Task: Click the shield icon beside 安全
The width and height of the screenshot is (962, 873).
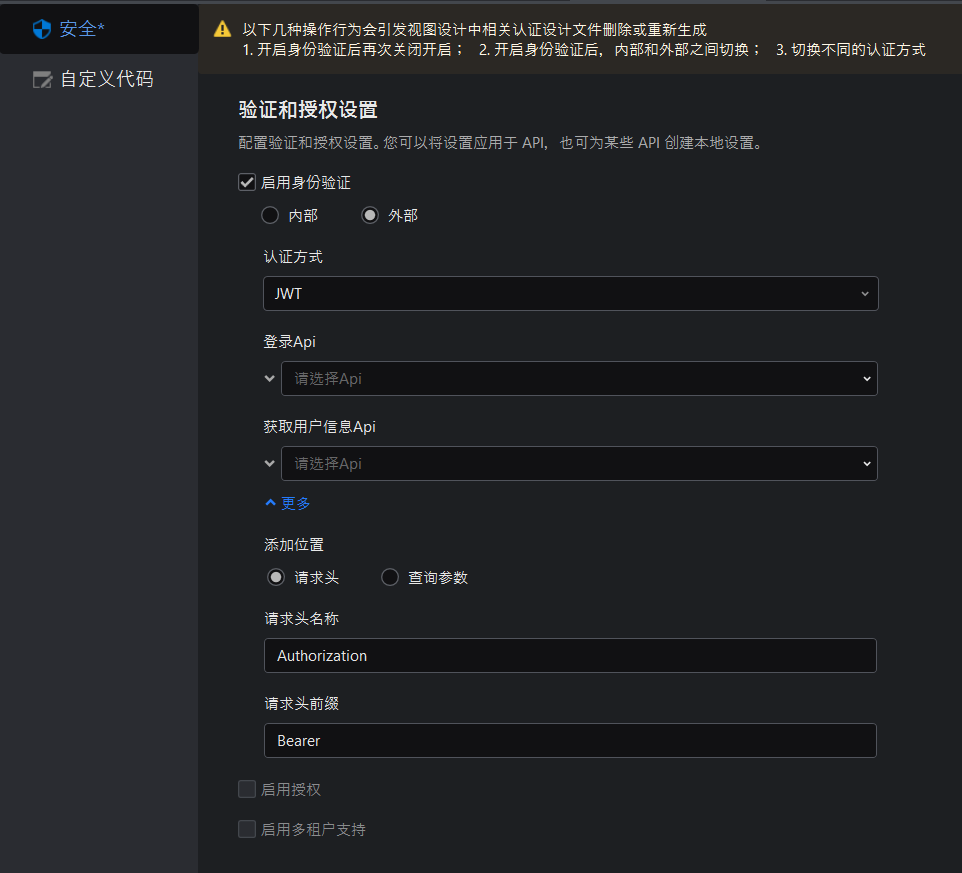Action: pyautogui.click(x=41, y=29)
